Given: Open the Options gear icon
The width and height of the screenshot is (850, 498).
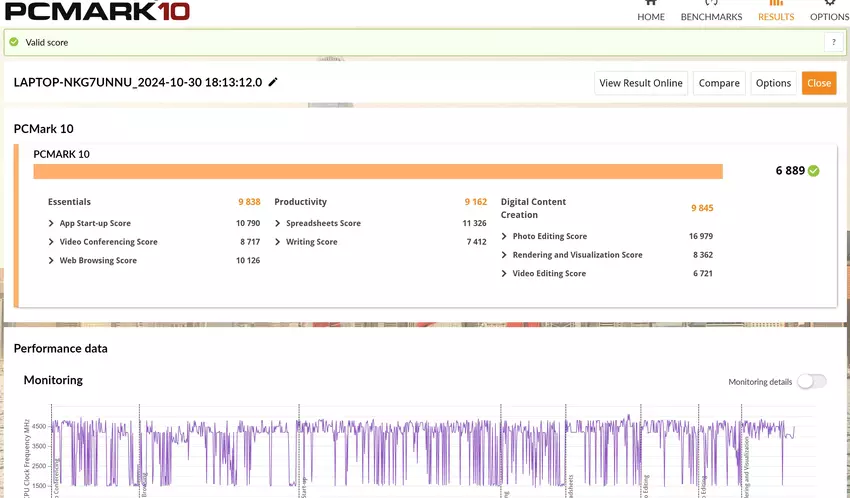Looking at the screenshot, I should click(x=829, y=4).
